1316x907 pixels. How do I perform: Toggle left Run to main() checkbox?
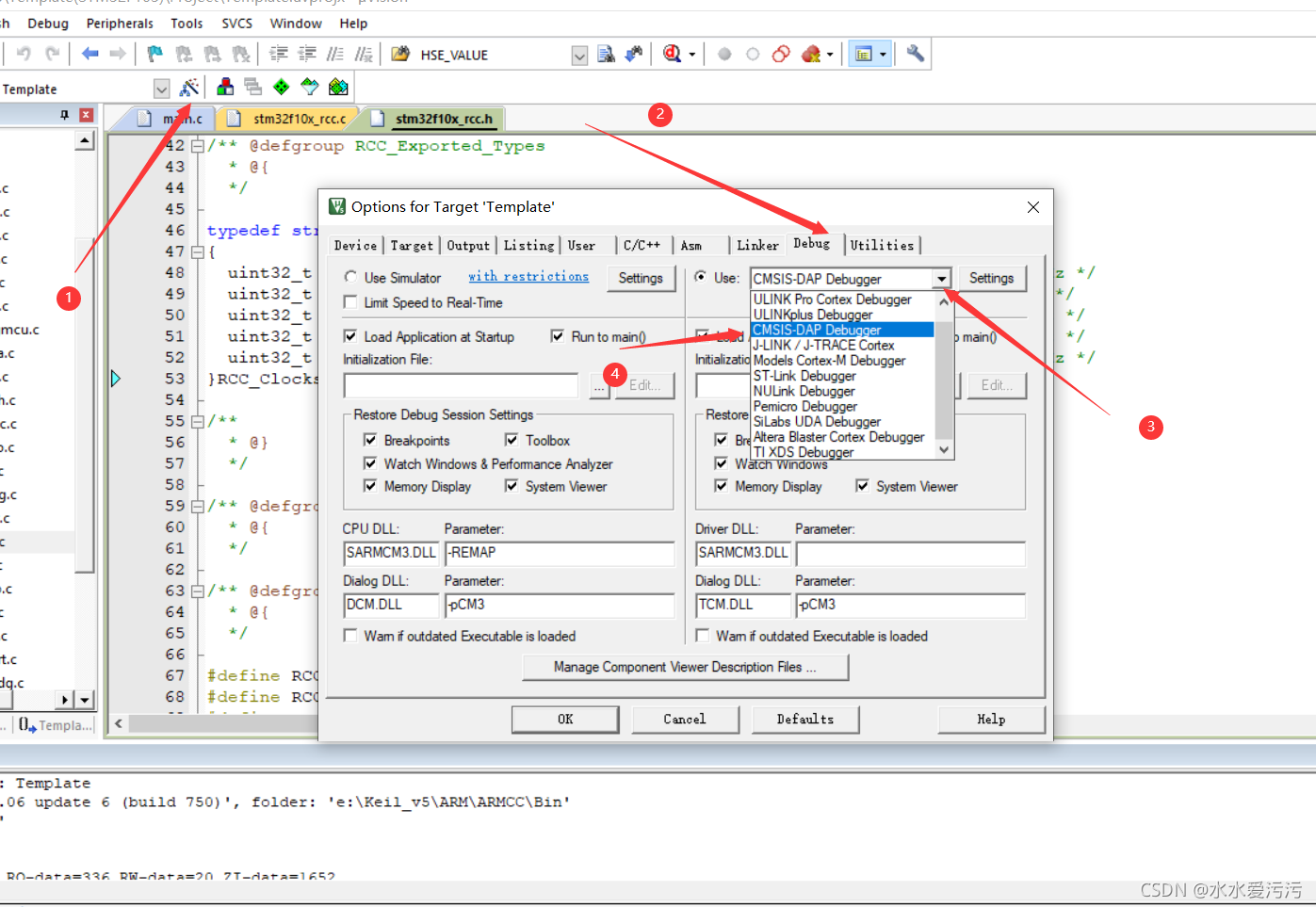click(558, 336)
